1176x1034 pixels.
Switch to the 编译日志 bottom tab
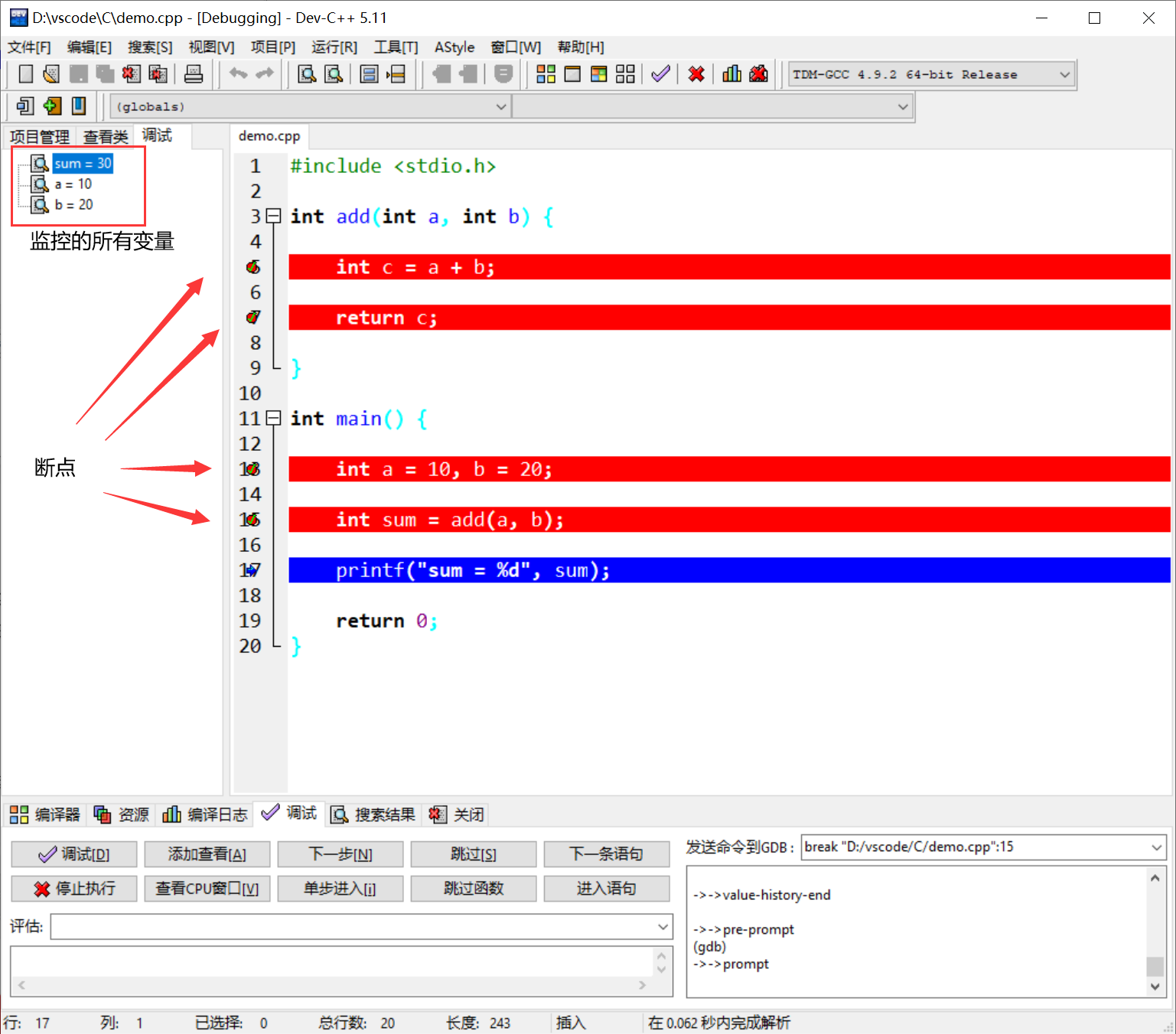[205, 814]
